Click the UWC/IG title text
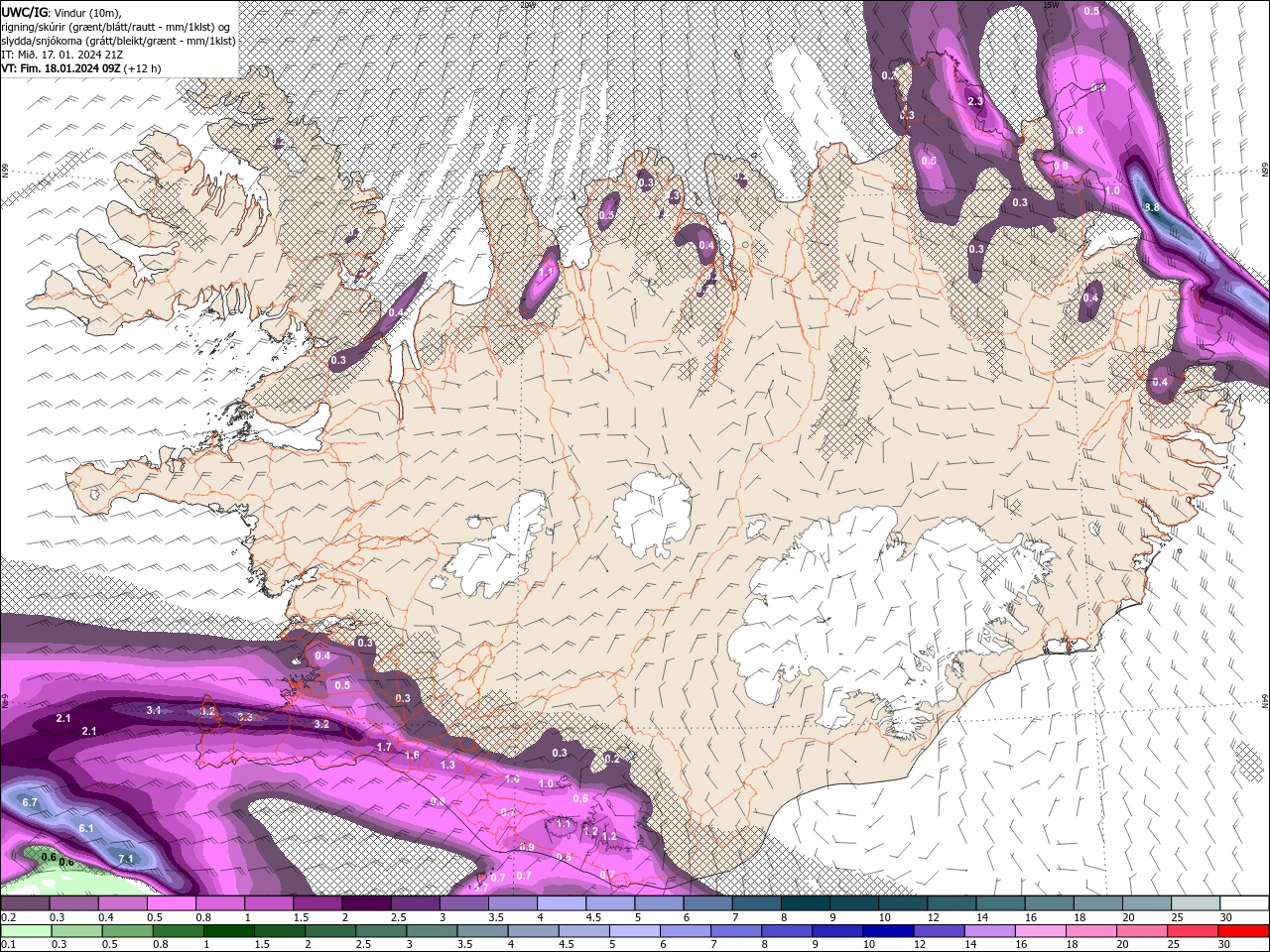Image resolution: width=1270 pixels, height=952 pixels. [x=25, y=12]
